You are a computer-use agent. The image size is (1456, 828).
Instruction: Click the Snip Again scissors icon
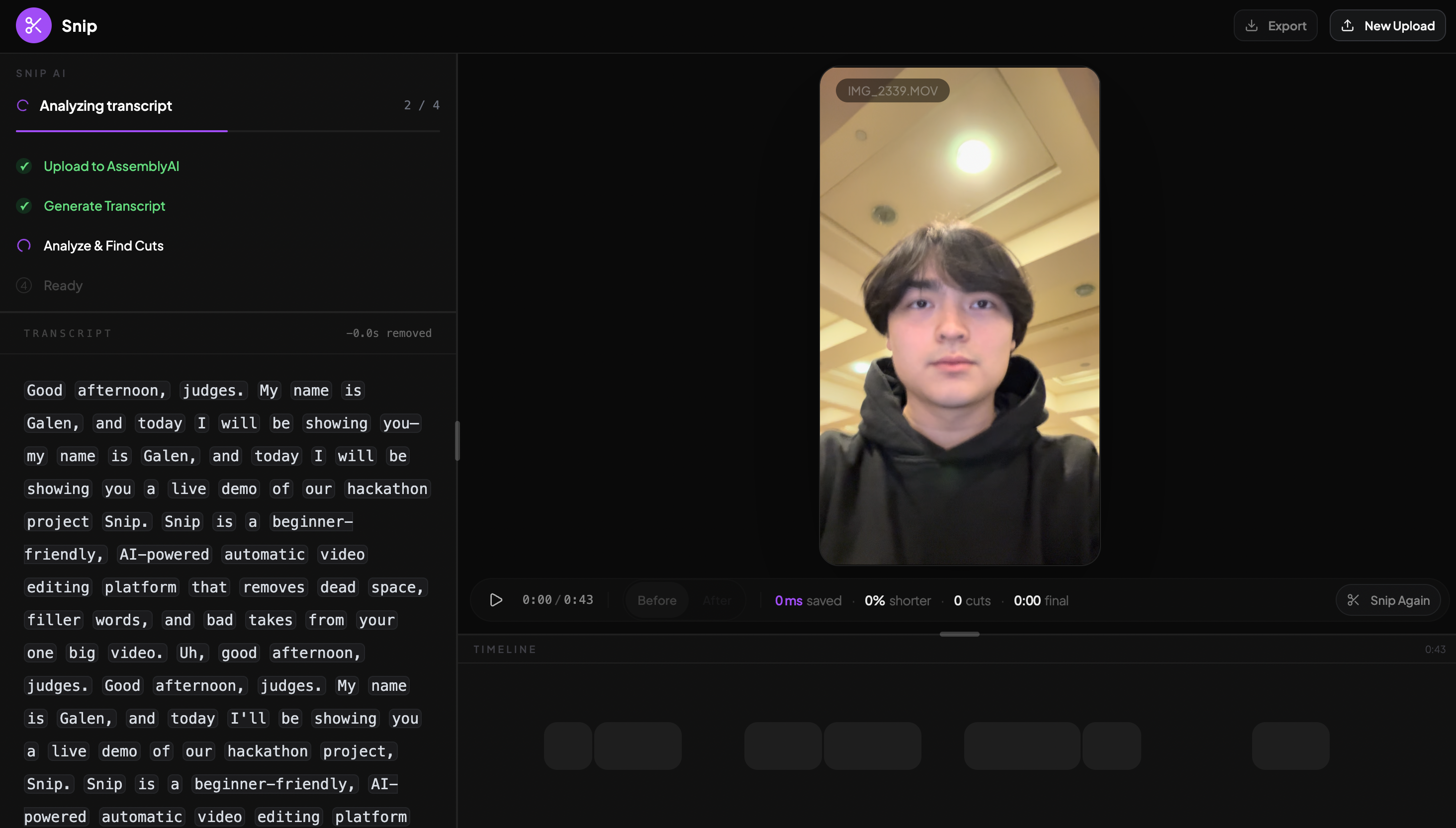1353,600
